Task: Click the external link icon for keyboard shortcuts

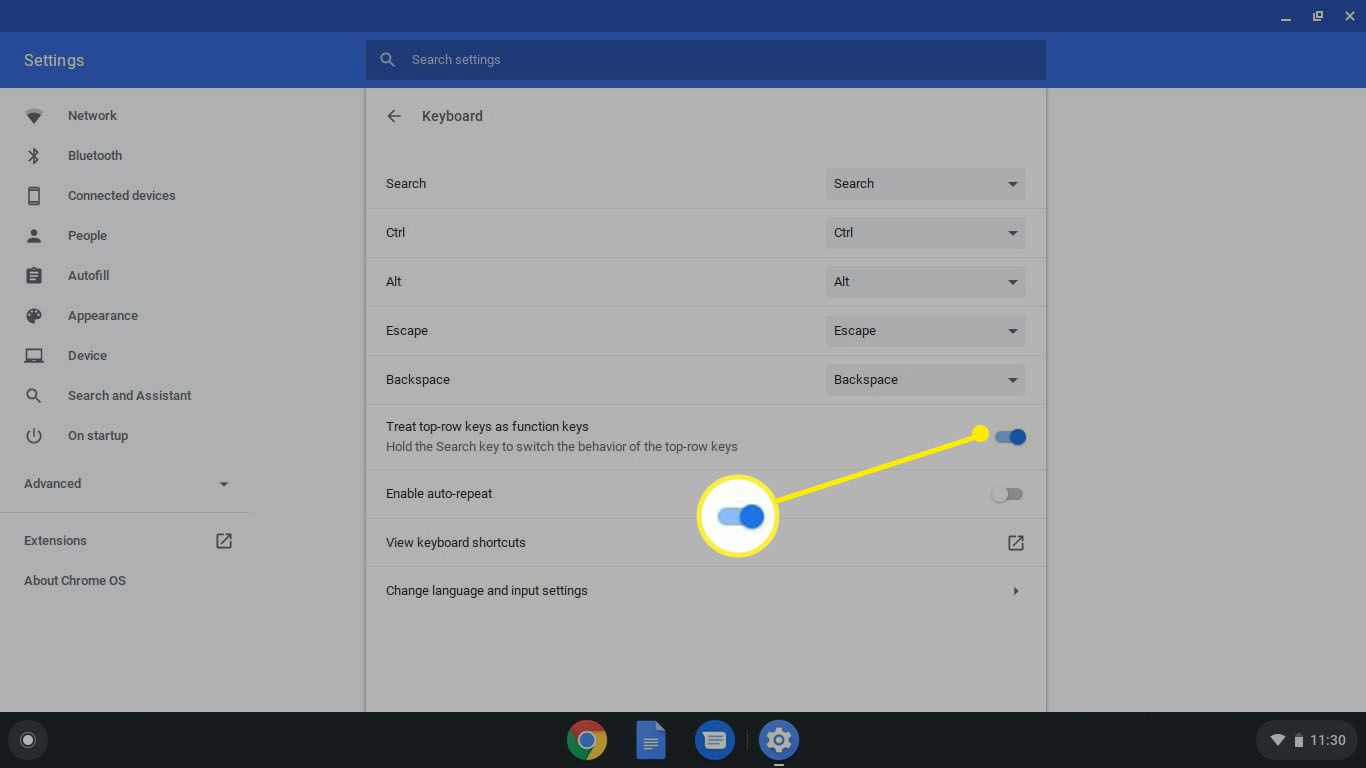Action: [1015, 543]
